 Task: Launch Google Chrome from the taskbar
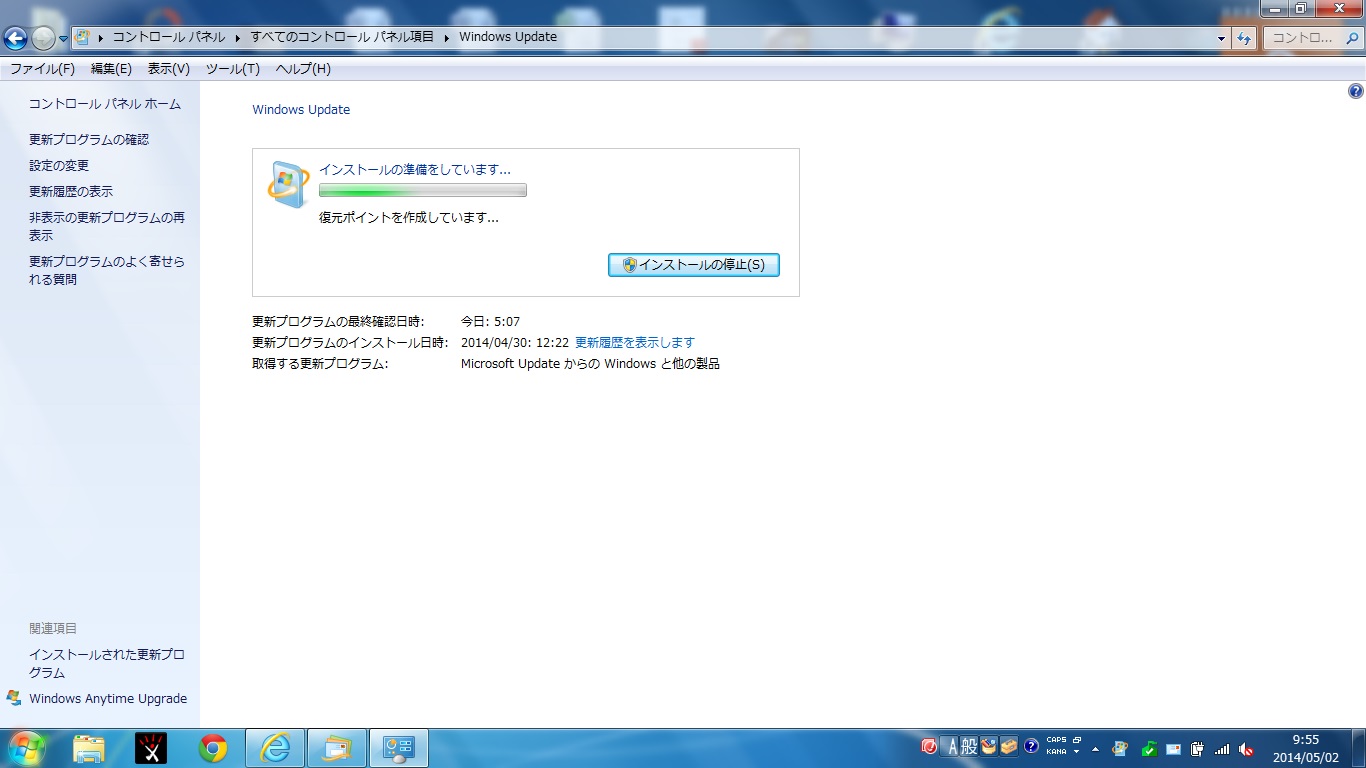[x=213, y=748]
